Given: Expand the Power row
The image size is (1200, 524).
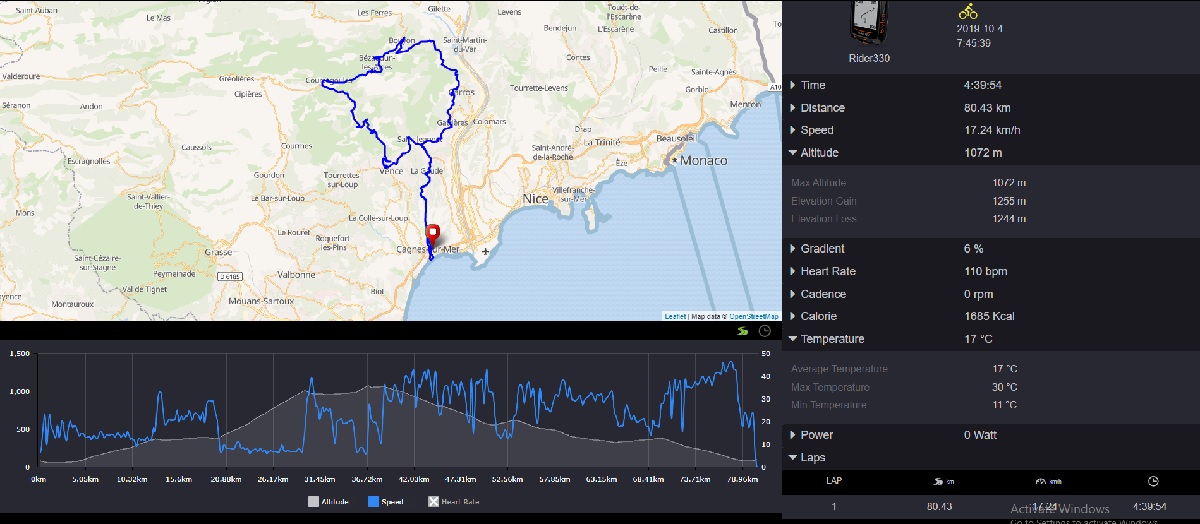Looking at the screenshot, I should pyautogui.click(x=816, y=435).
